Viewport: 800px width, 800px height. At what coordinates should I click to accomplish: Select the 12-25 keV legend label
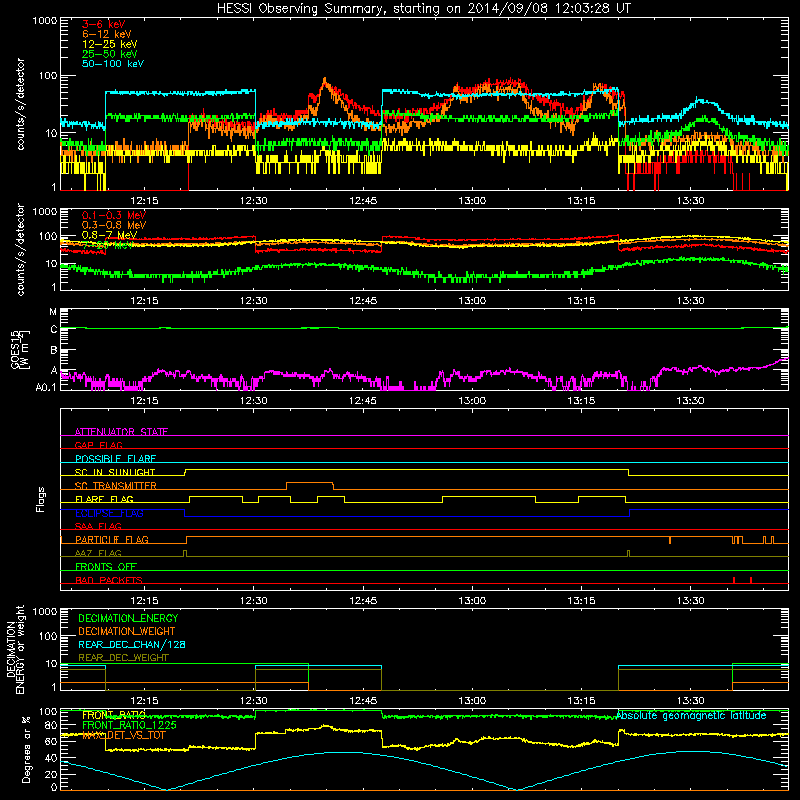tap(110, 44)
